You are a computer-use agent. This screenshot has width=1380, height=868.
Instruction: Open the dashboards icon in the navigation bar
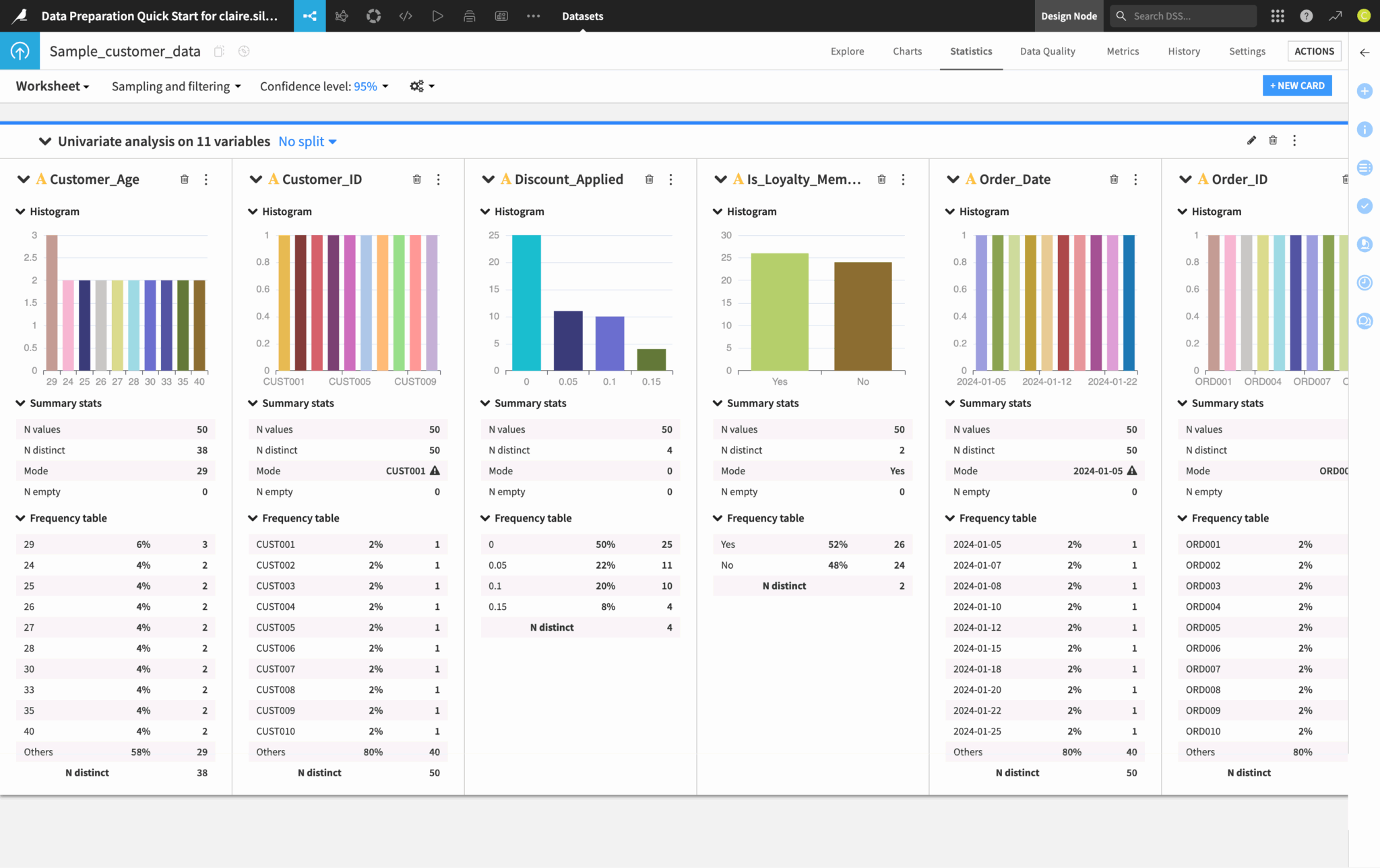(x=501, y=15)
